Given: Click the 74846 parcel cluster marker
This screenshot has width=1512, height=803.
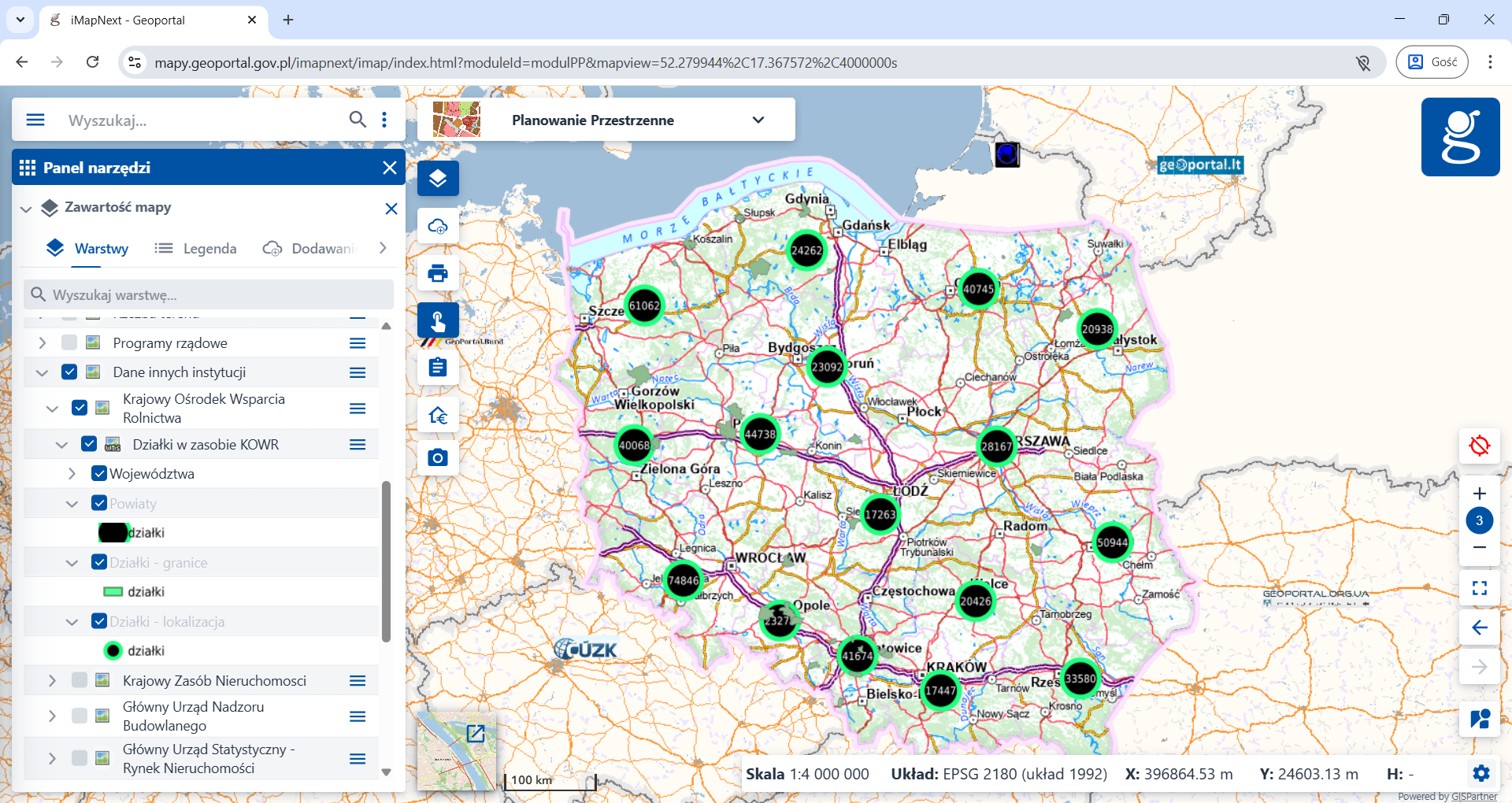Looking at the screenshot, I should coord(683,581).
